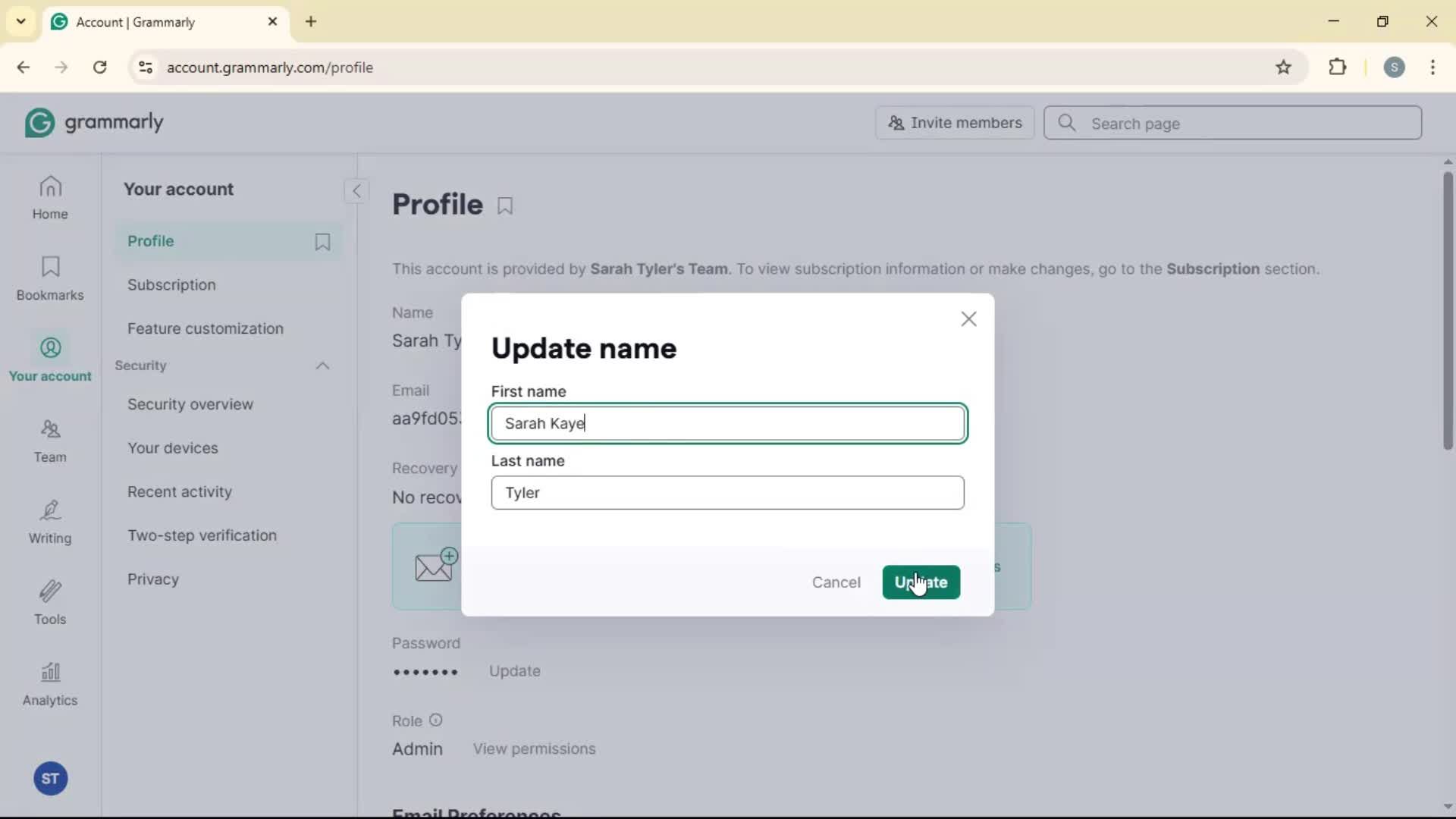The height and width of the screenshot is (819, 1456).
Task: Toggle bookmark next to Profile heading
Action: [x=505, y=206]
